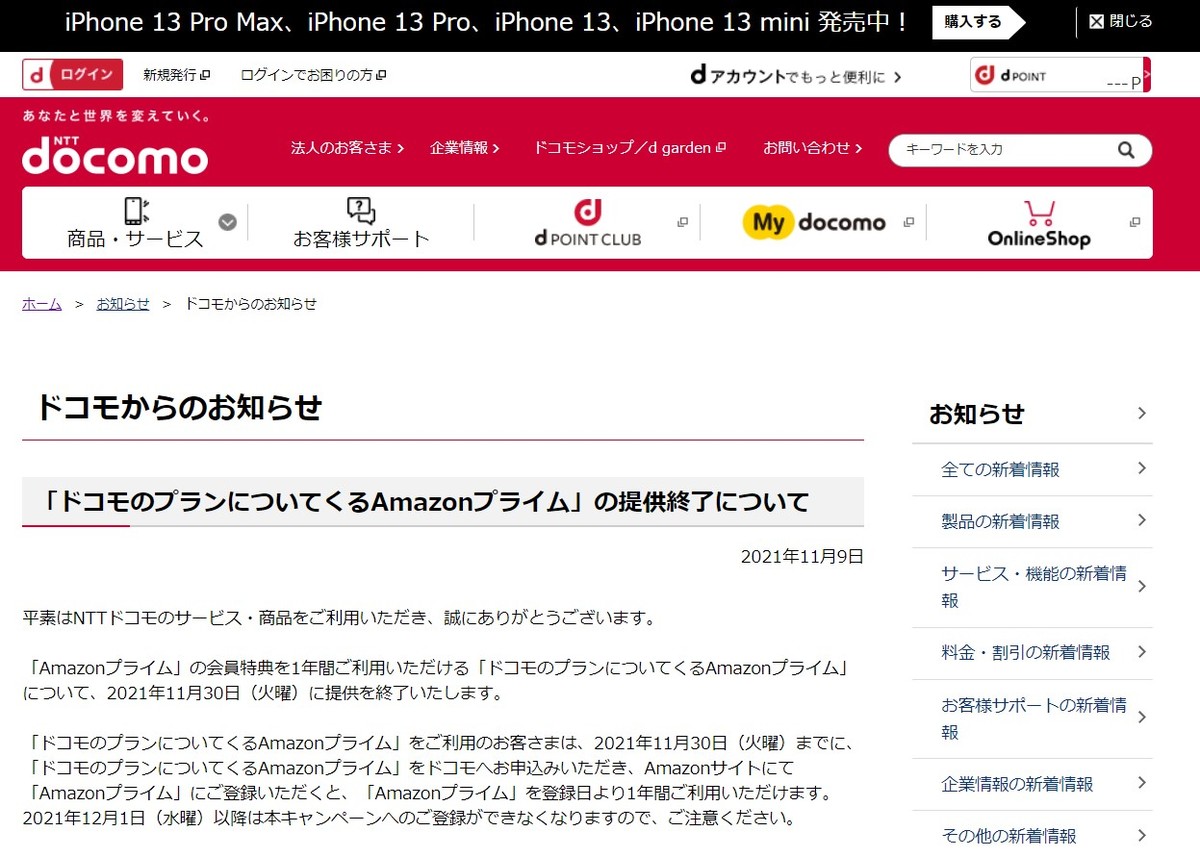Viewport: 1200px width, 857px height.
Task: Close the iPhone 13 banner with 閉じる
Action: tap(1120, 21)
